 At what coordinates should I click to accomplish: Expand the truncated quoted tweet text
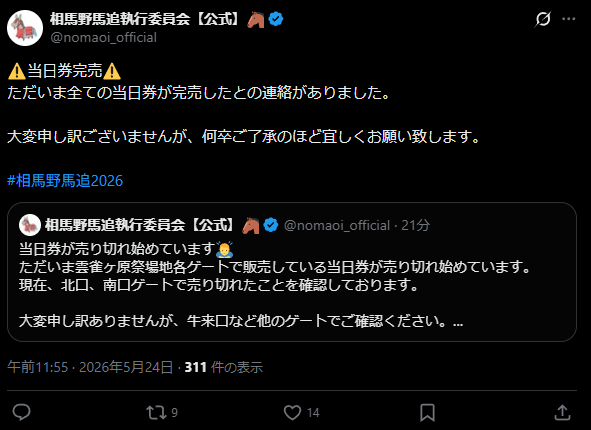(x=458, y=323)
